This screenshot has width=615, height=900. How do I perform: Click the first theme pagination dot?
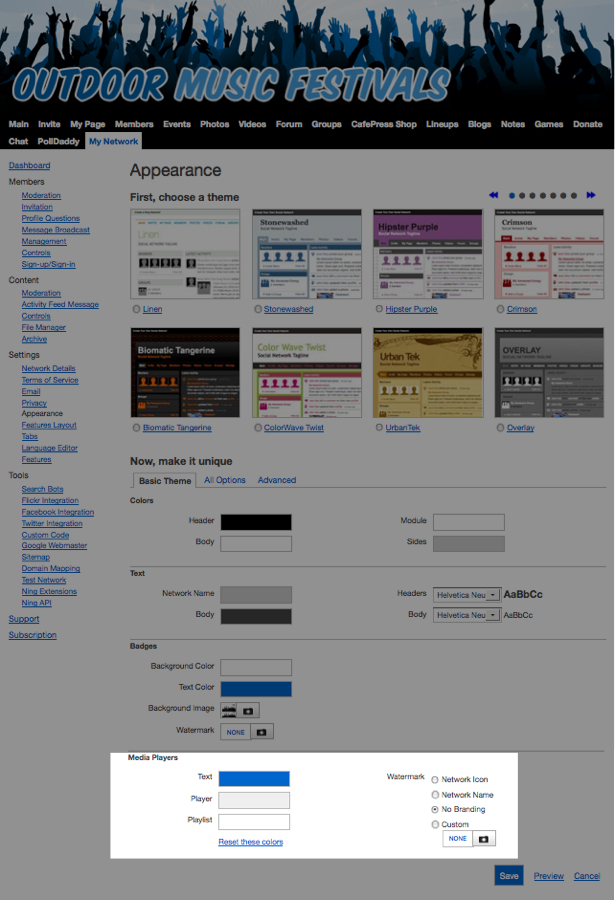click(x=513, y=196)
